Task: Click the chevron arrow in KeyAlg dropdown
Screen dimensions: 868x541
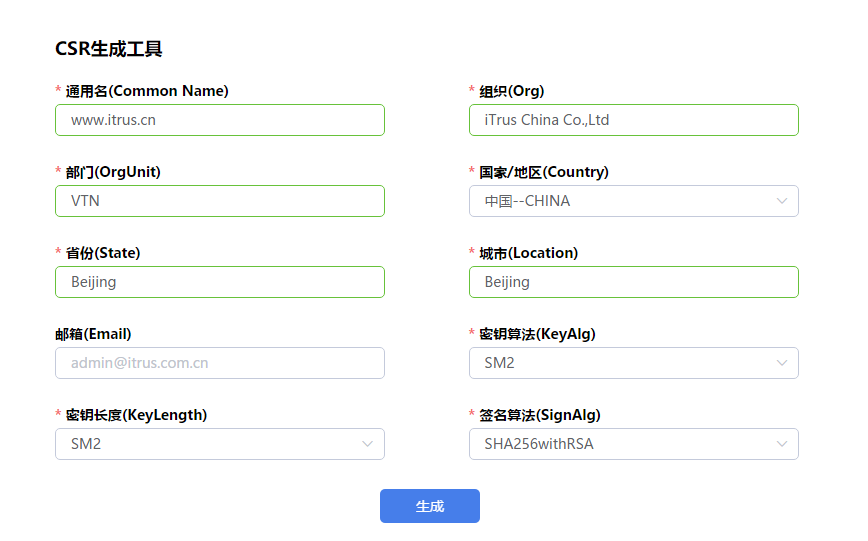Action: (782, 363)
